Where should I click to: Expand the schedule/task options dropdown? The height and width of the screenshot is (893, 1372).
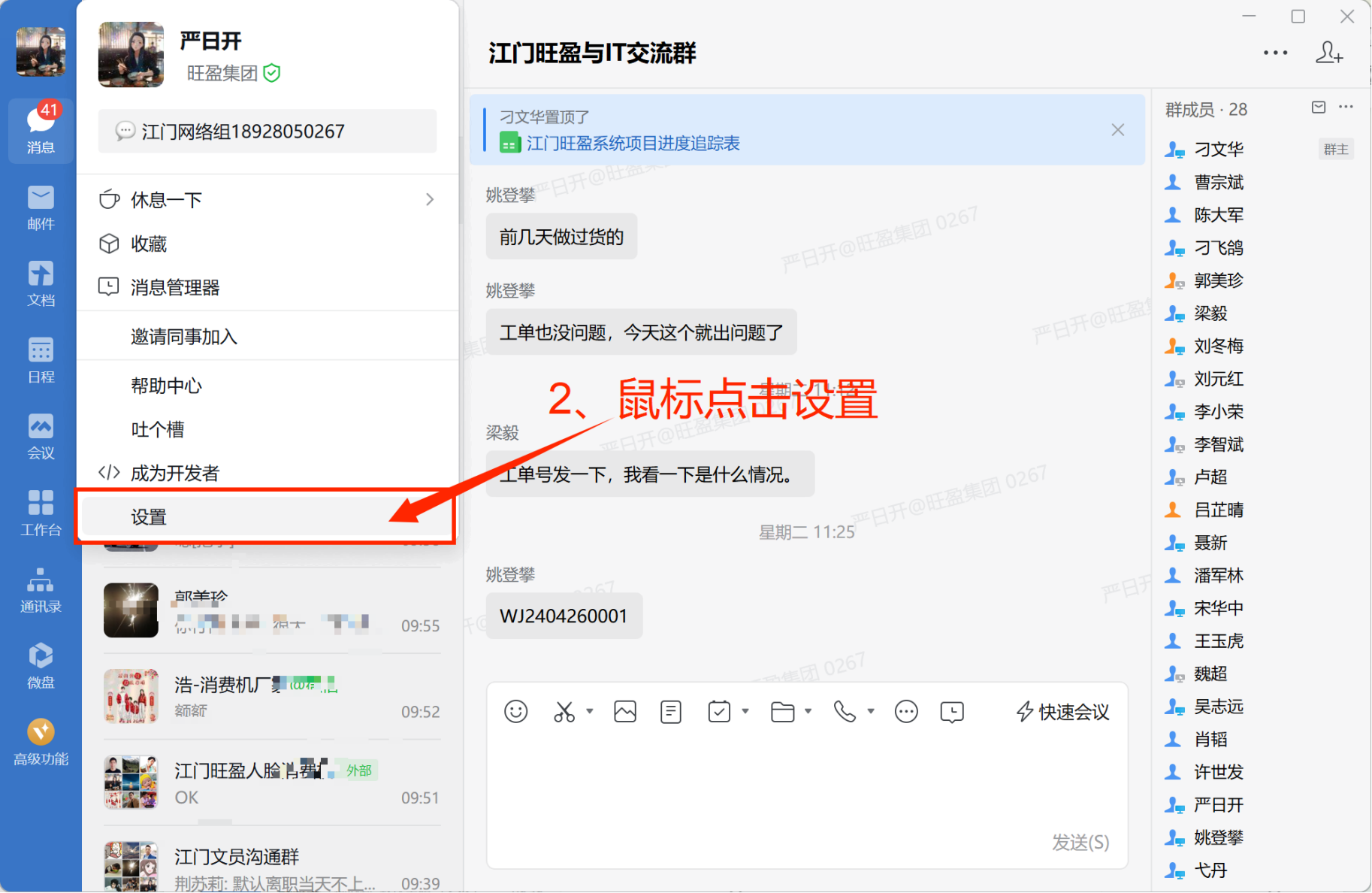[x=745, y=711]
